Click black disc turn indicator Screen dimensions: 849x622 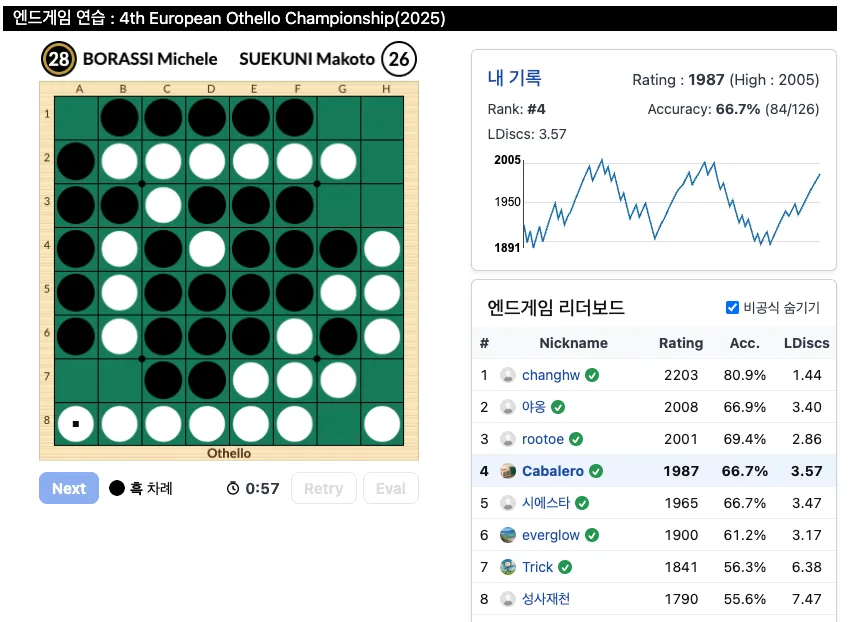pyautogui.click(x=116, y=488)
